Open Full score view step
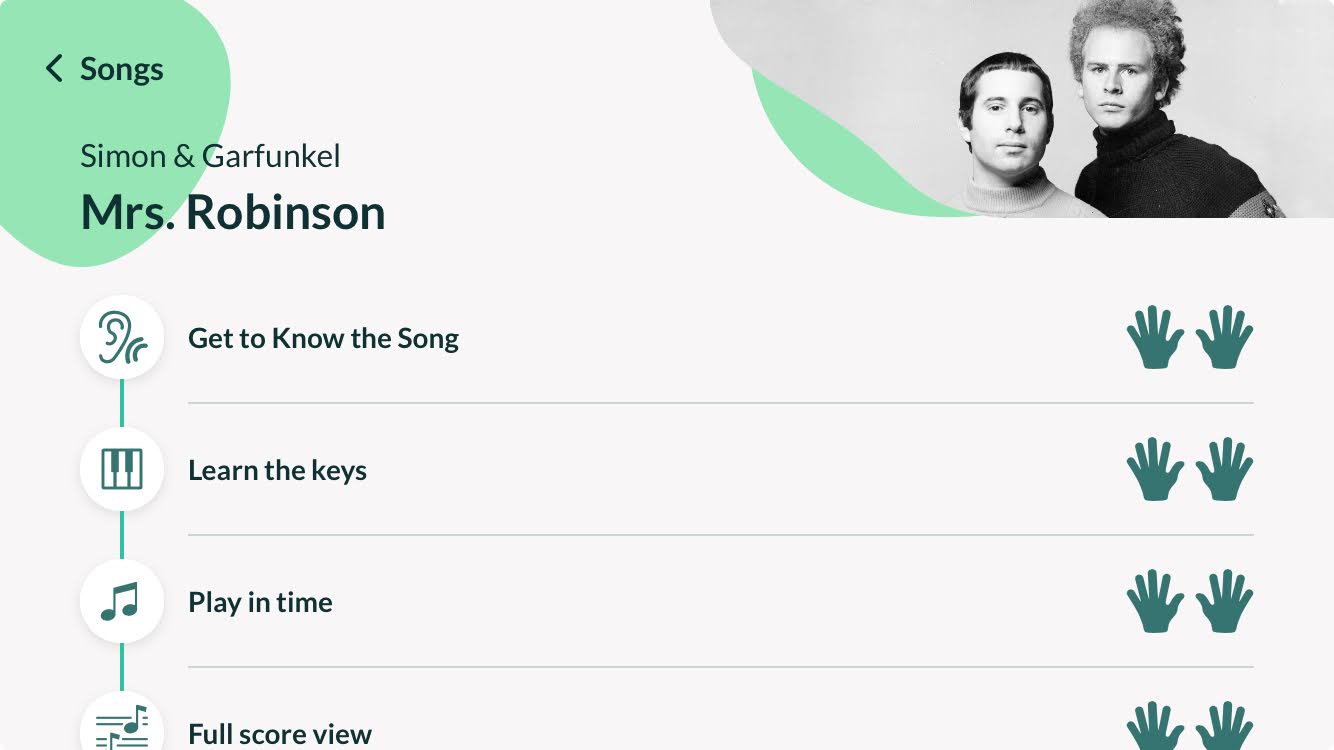 click(x=667, y=726)
